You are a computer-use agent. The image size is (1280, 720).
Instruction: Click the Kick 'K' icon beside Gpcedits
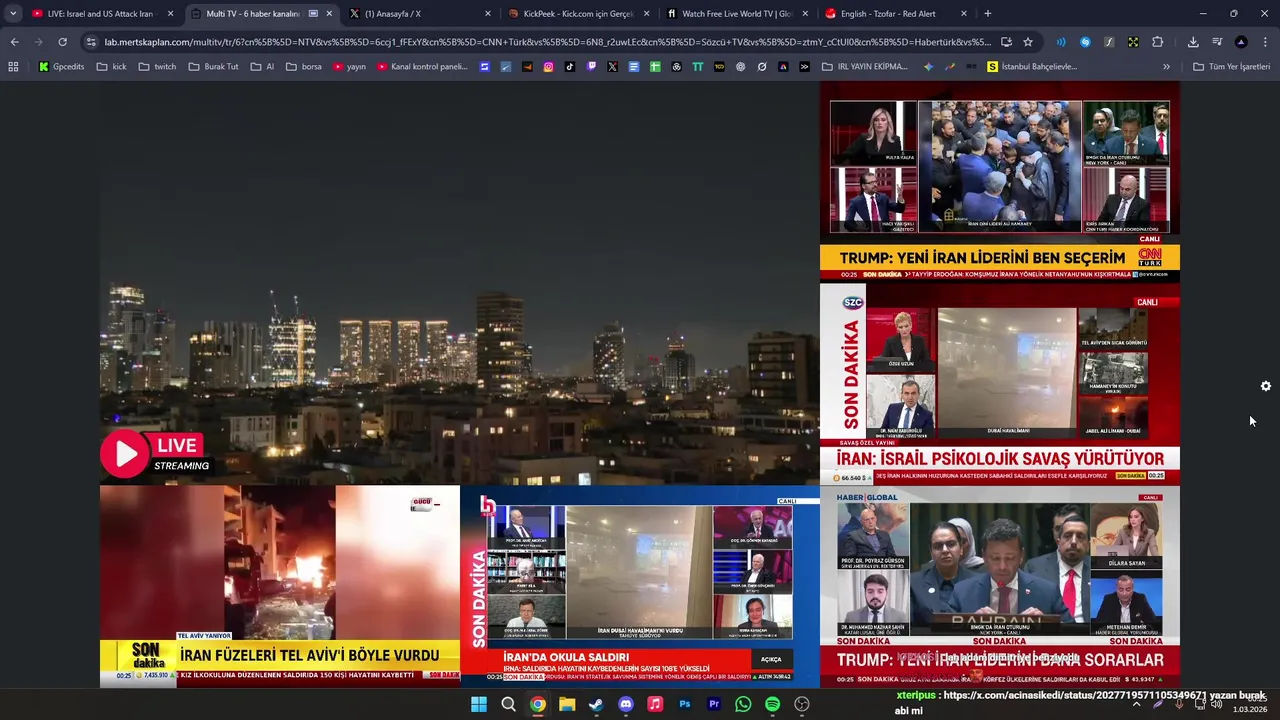[x=44, y=67]
